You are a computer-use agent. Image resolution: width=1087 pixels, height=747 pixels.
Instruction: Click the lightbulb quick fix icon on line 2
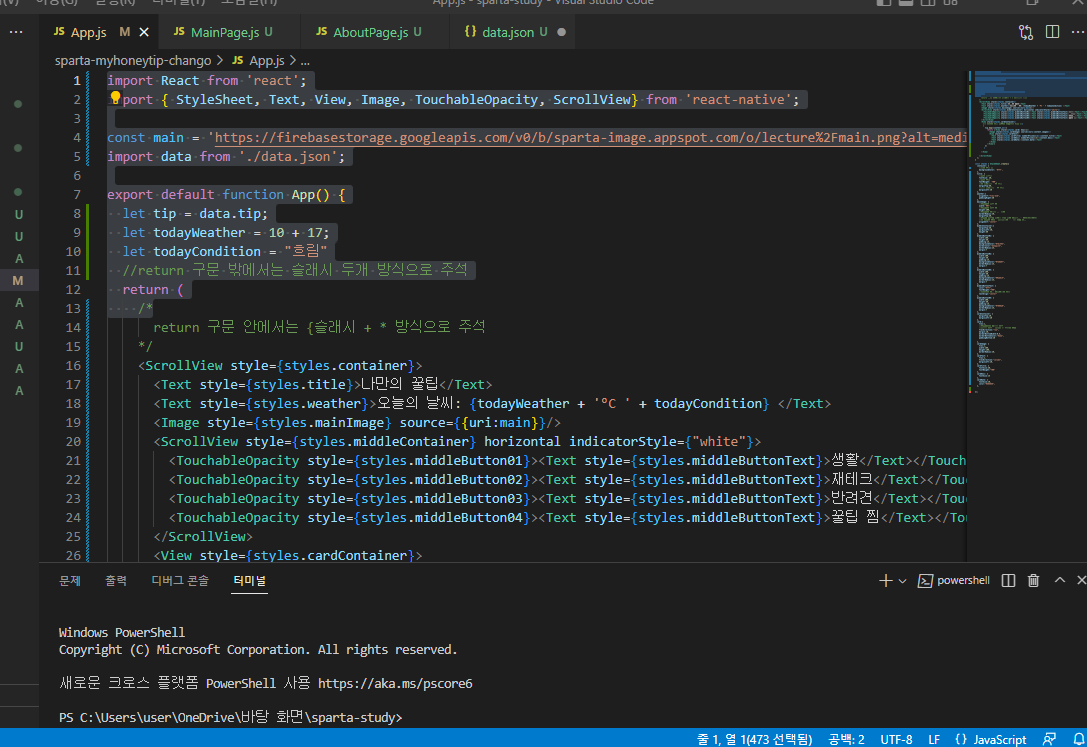click(x=115, y=98)
